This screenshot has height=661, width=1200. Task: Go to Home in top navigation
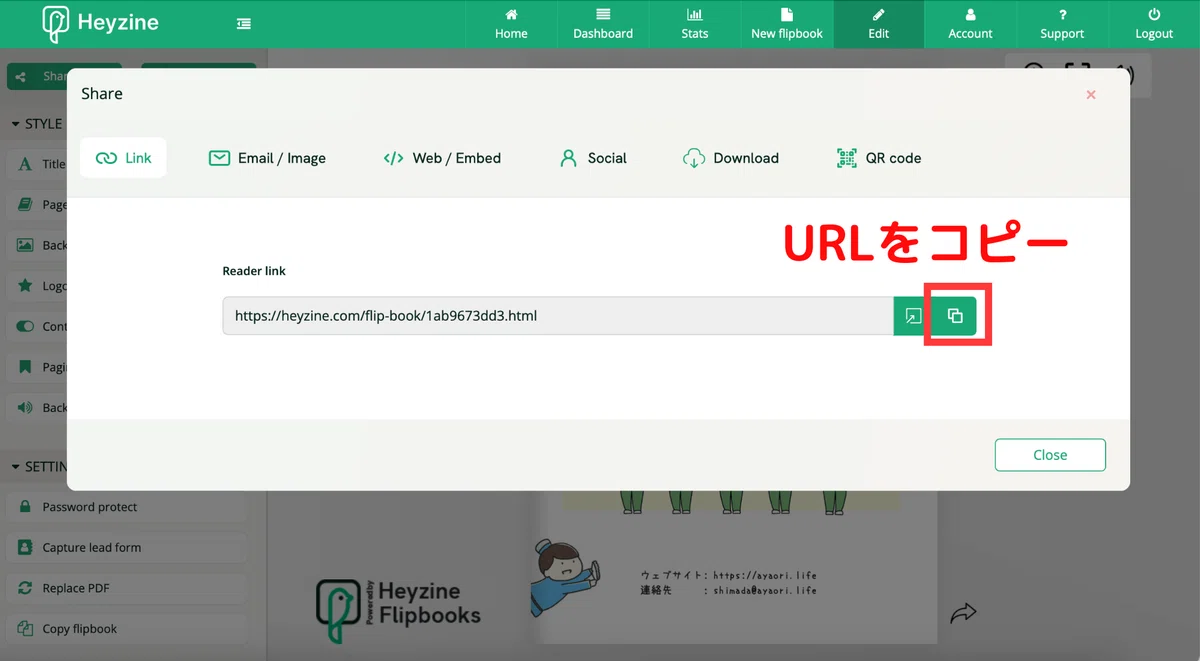click(511, 24)
